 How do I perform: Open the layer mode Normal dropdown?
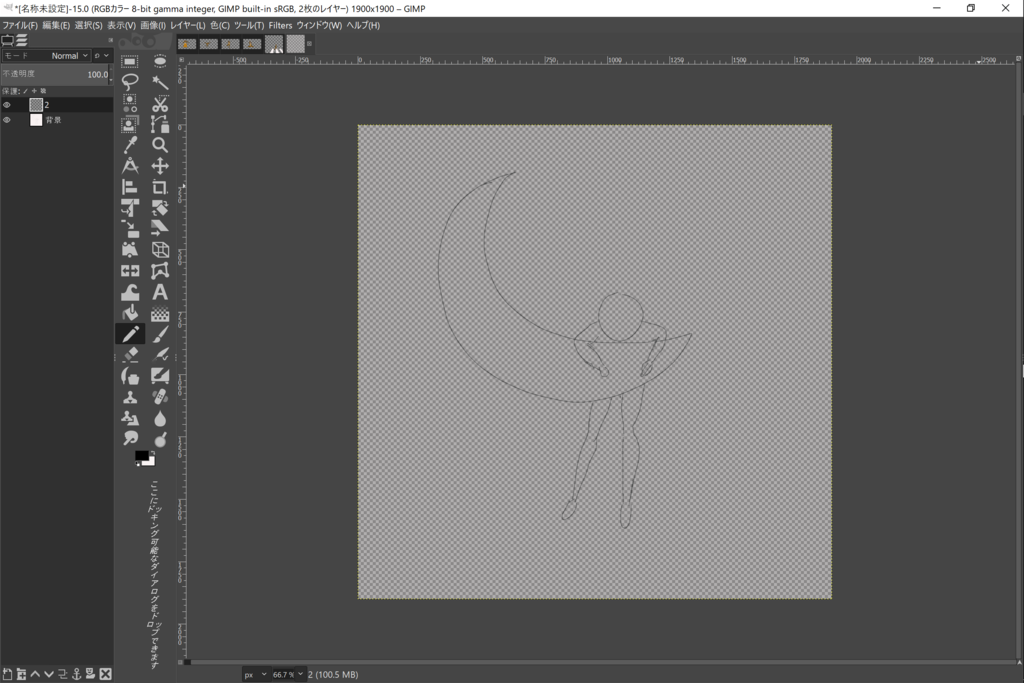69,56
